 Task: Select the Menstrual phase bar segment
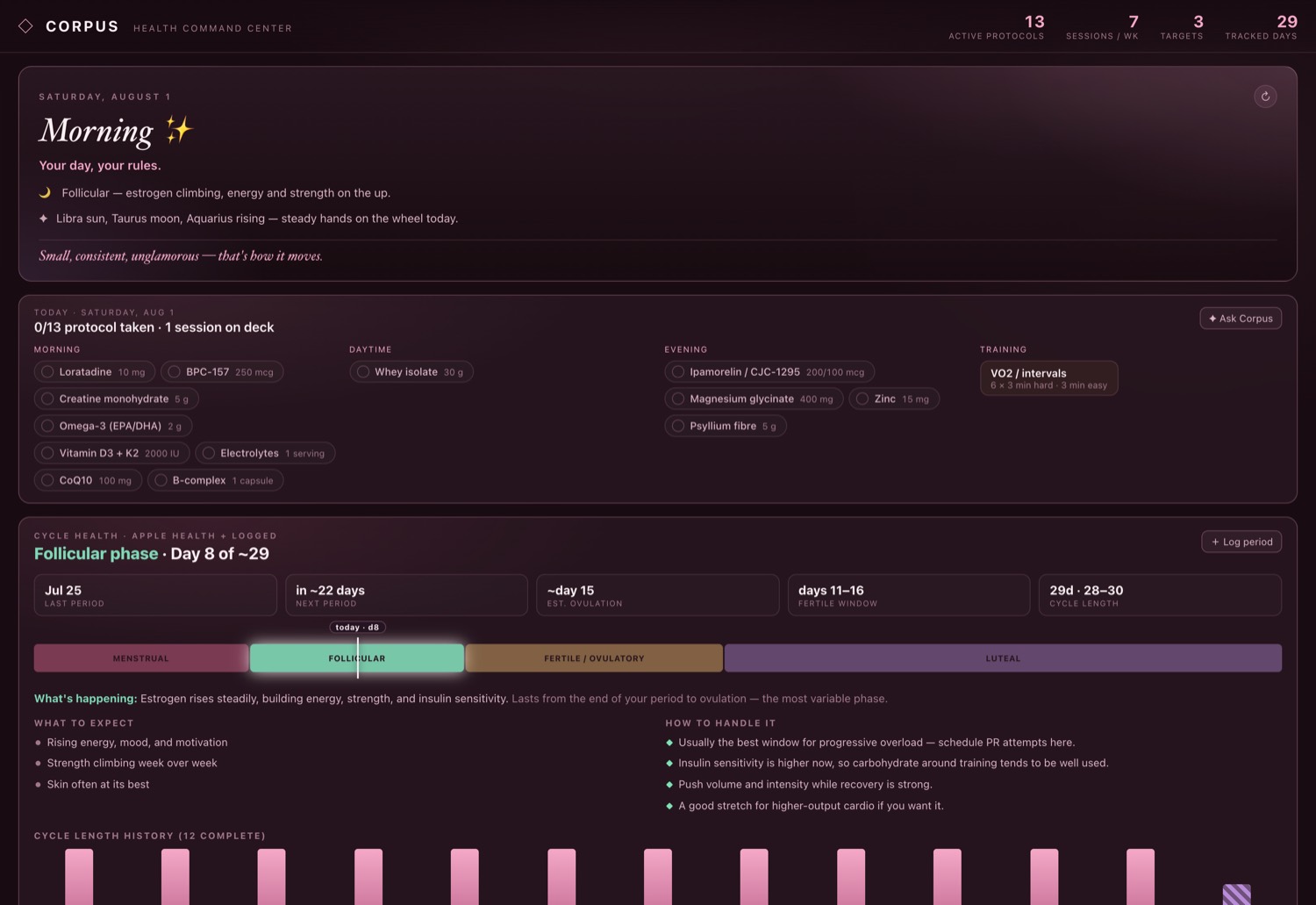[141, 658]
